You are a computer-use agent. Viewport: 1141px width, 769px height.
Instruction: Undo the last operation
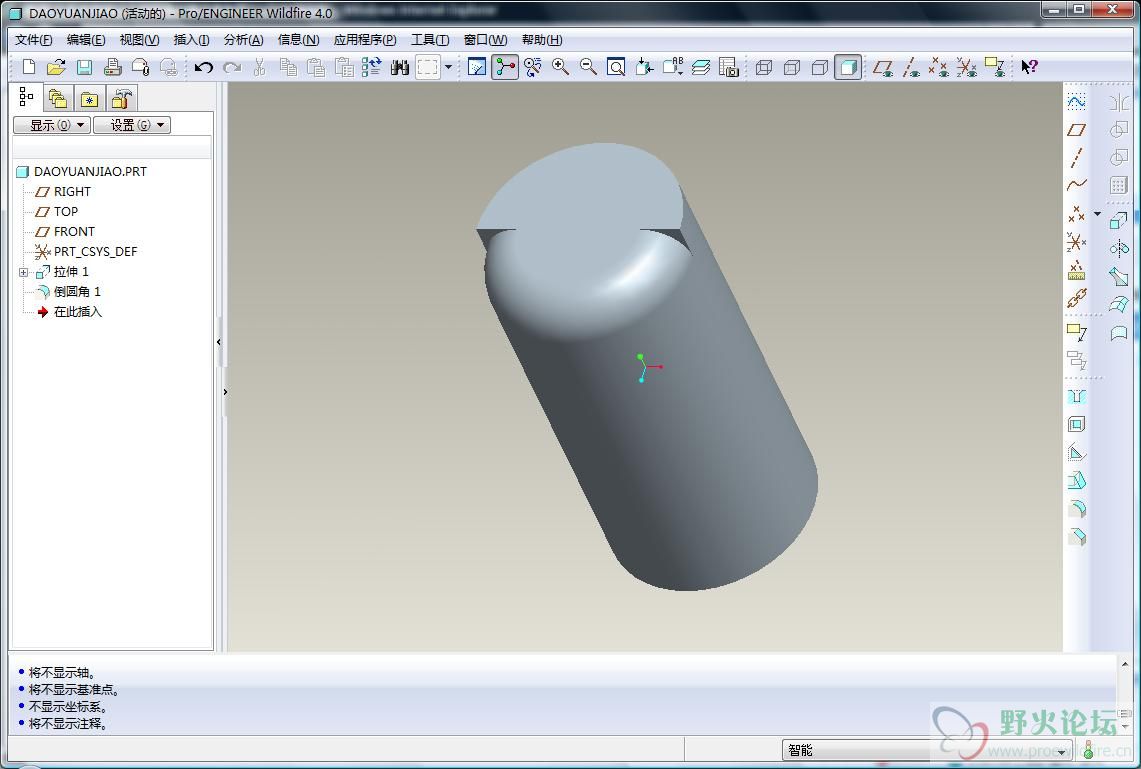click(204, 68)
